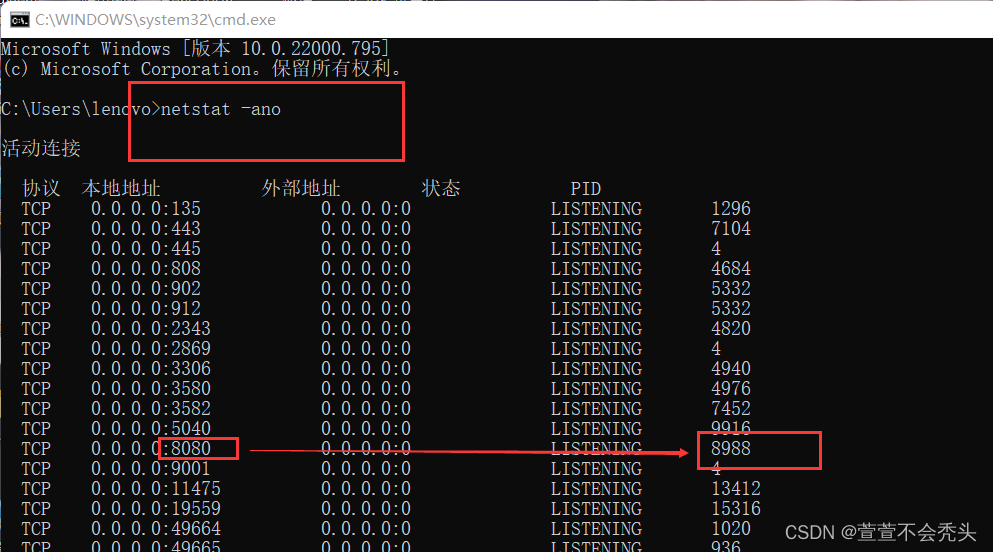Select the PID value 4684
The width and height of the screenshot is (993, 552).
pos(731,269)
